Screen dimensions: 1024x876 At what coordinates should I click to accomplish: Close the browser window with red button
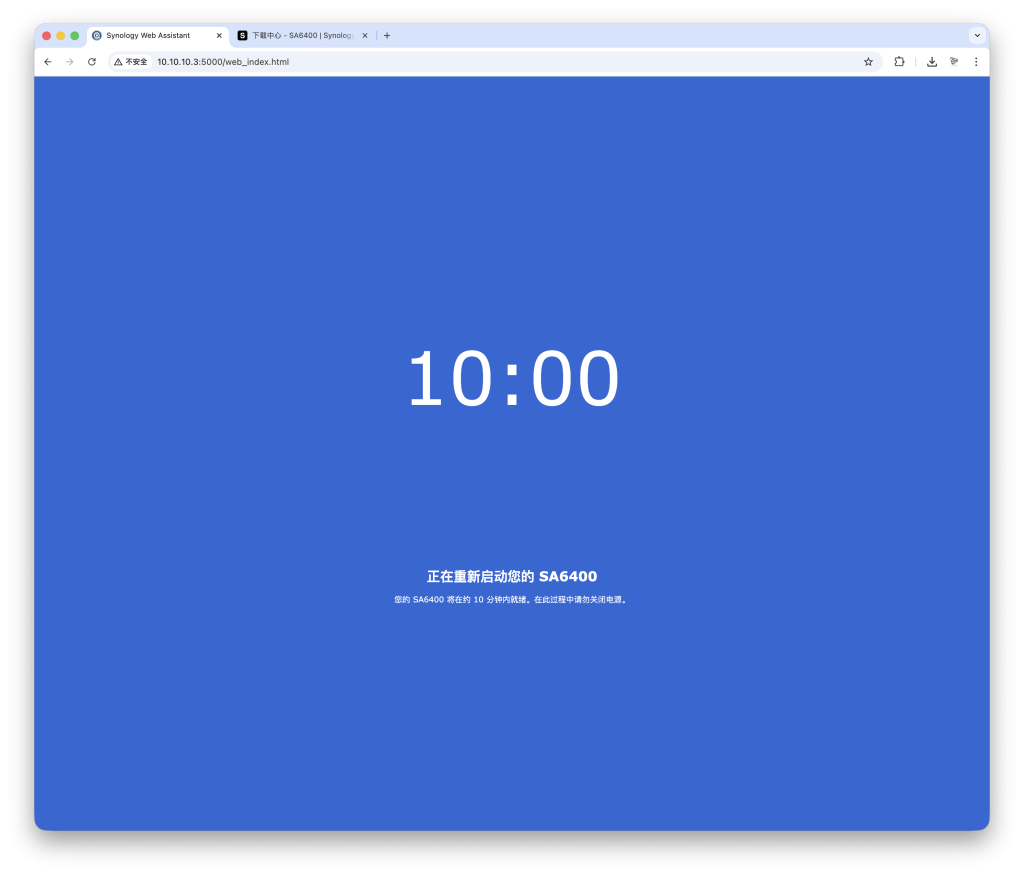point(46,36)
